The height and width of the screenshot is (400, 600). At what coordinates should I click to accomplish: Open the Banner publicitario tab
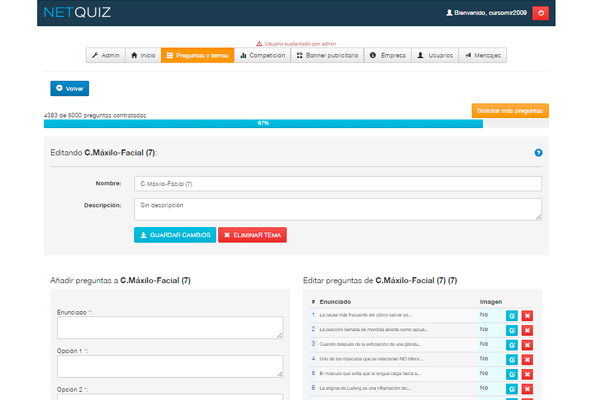pos(326,56)
